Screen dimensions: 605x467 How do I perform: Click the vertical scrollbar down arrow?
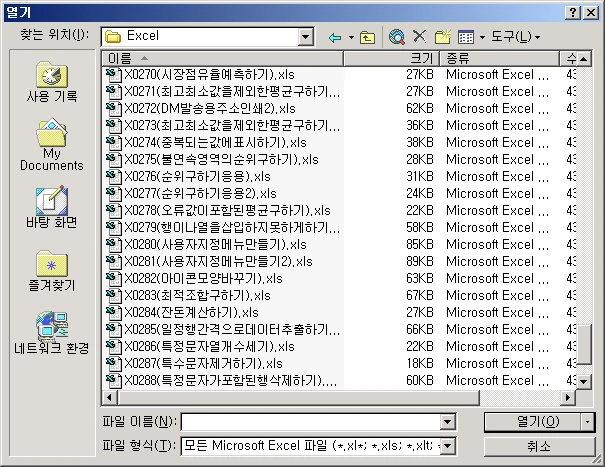[584, 382]
